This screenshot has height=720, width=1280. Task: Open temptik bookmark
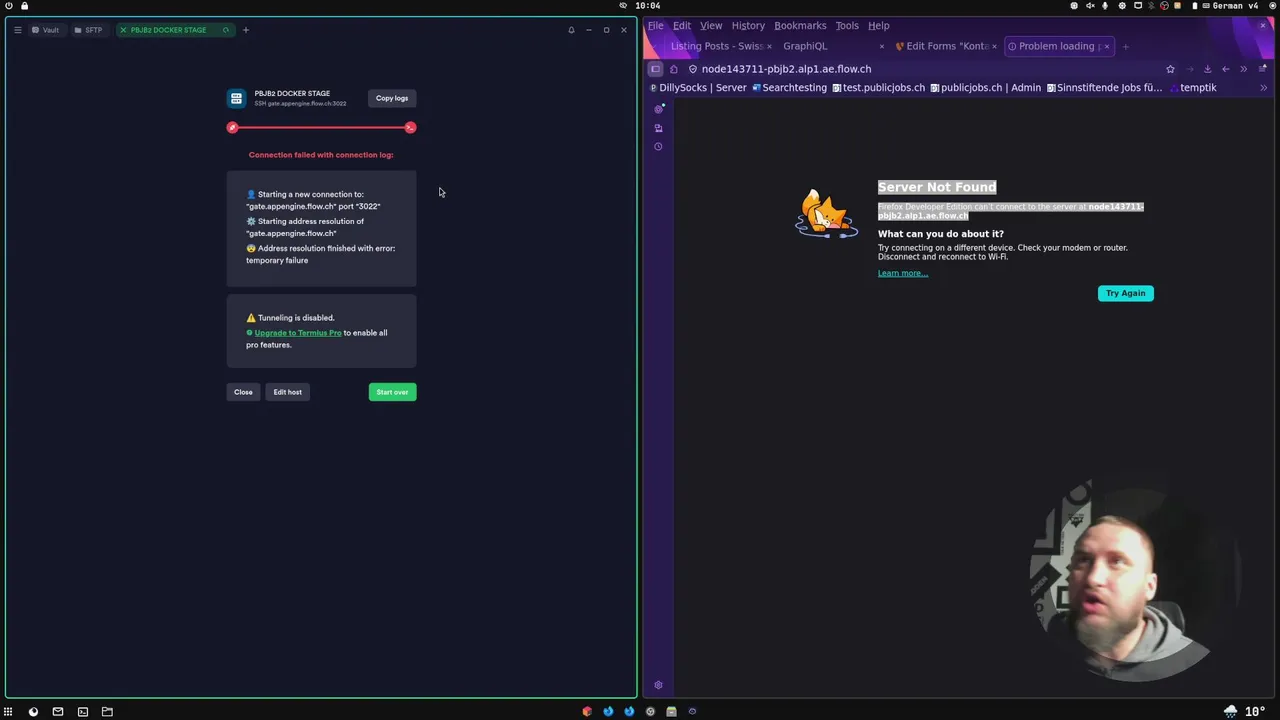[1193, 88]
